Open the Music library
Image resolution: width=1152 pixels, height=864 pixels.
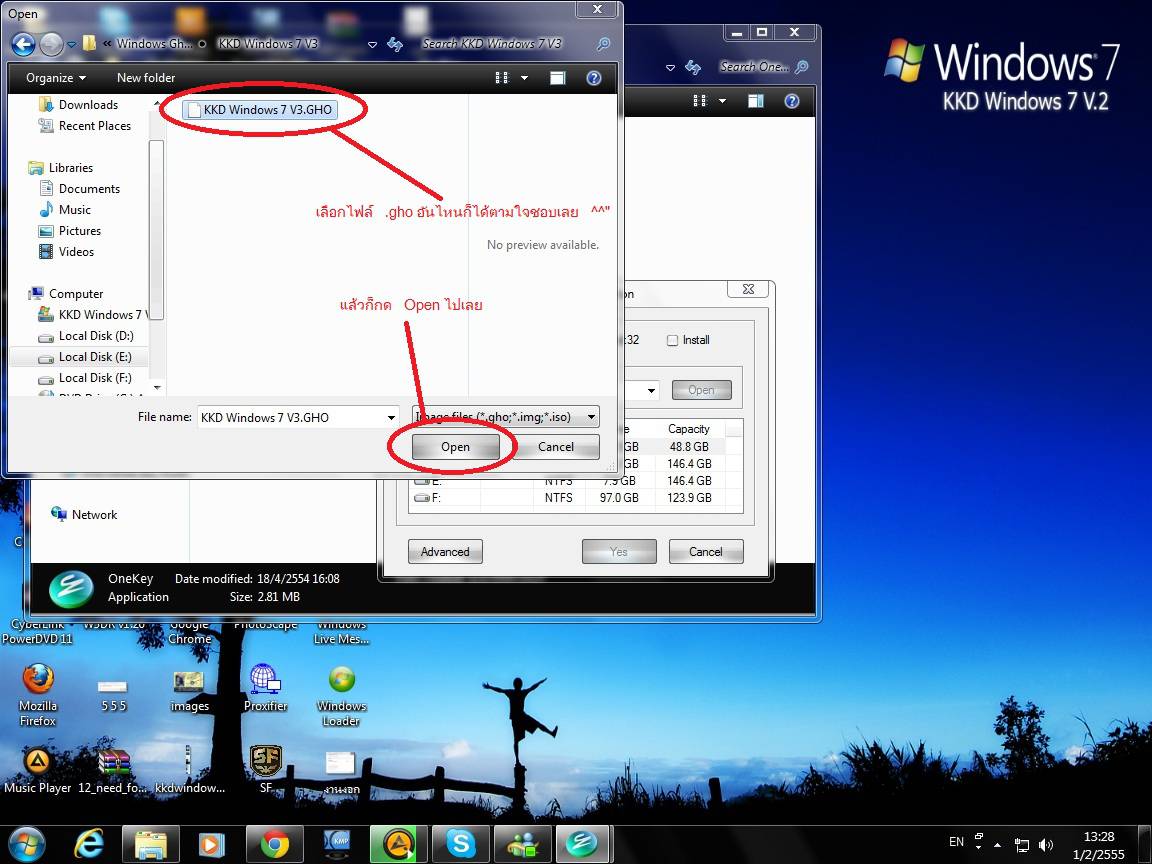point(74,210)
